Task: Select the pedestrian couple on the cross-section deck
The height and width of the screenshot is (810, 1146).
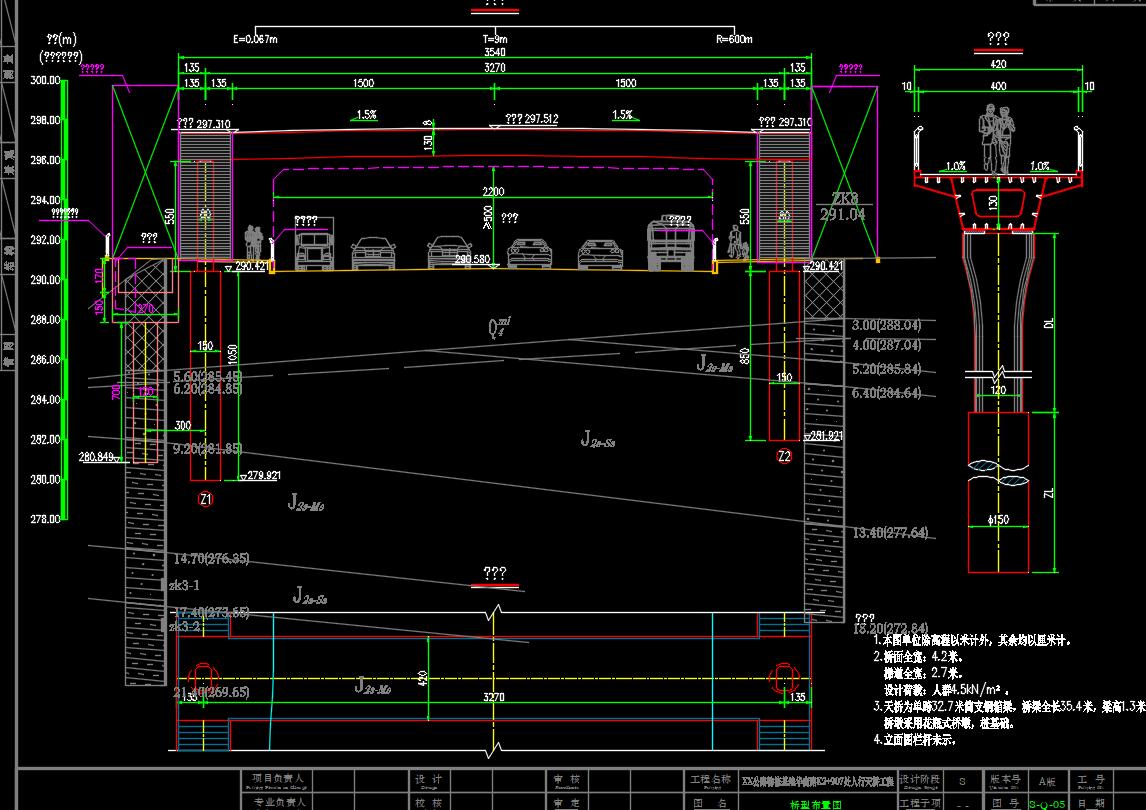Action: pyautogui.click(x=997, y=139)
